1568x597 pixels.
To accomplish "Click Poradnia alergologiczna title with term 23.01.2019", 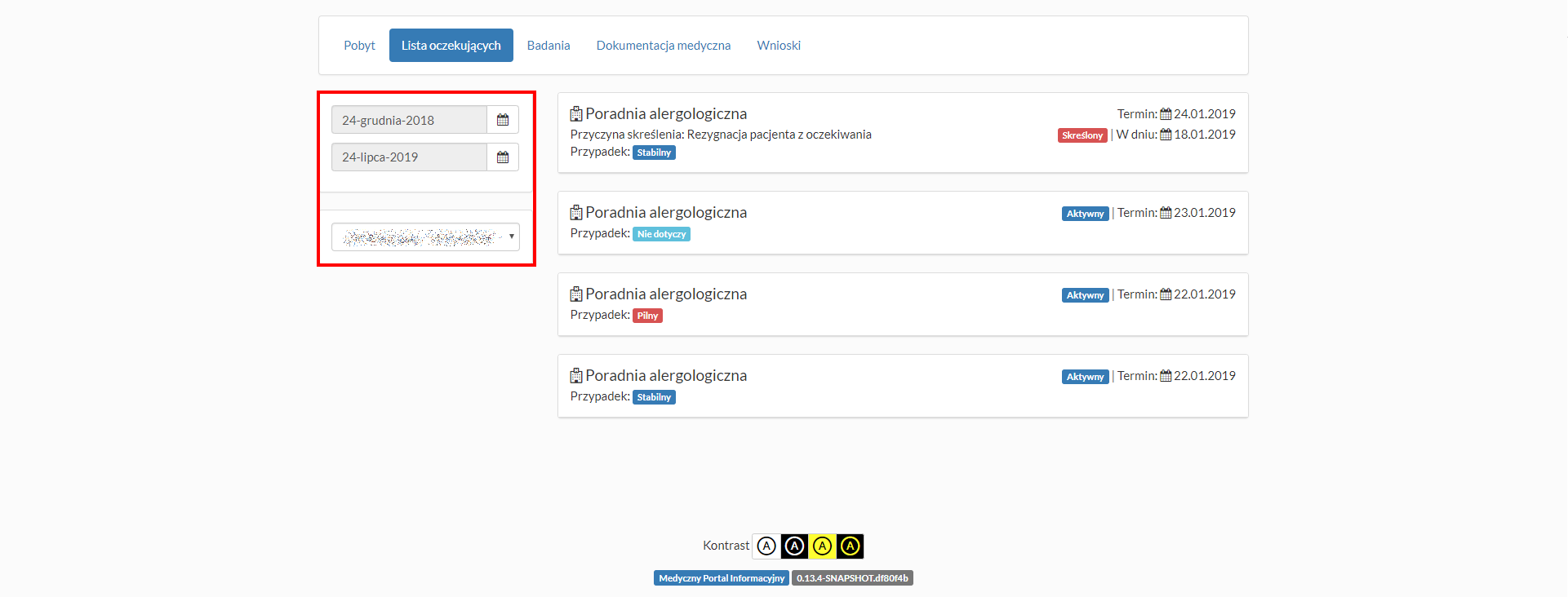I will tap(666, 213).
